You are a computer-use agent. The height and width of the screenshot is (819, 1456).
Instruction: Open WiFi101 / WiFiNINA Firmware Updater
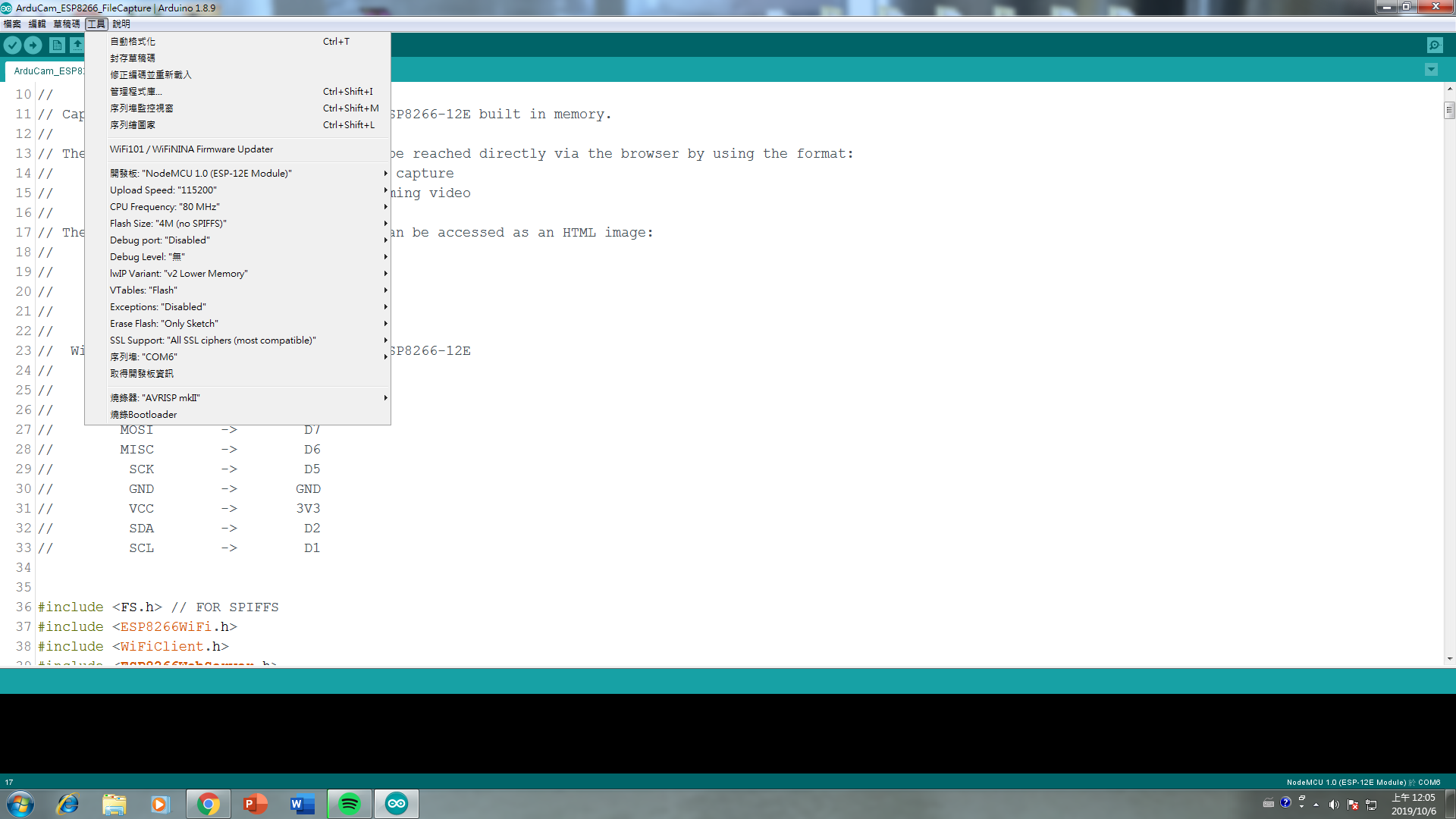[238, 149]
